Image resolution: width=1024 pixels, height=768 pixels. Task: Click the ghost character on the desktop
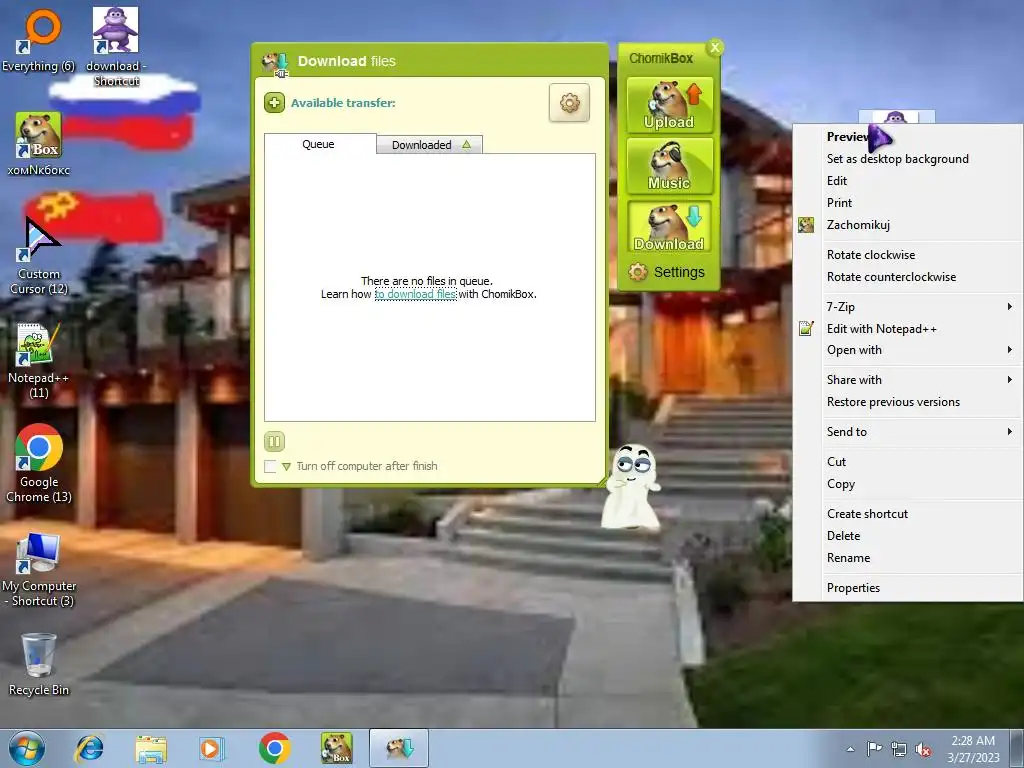point(630,487)
